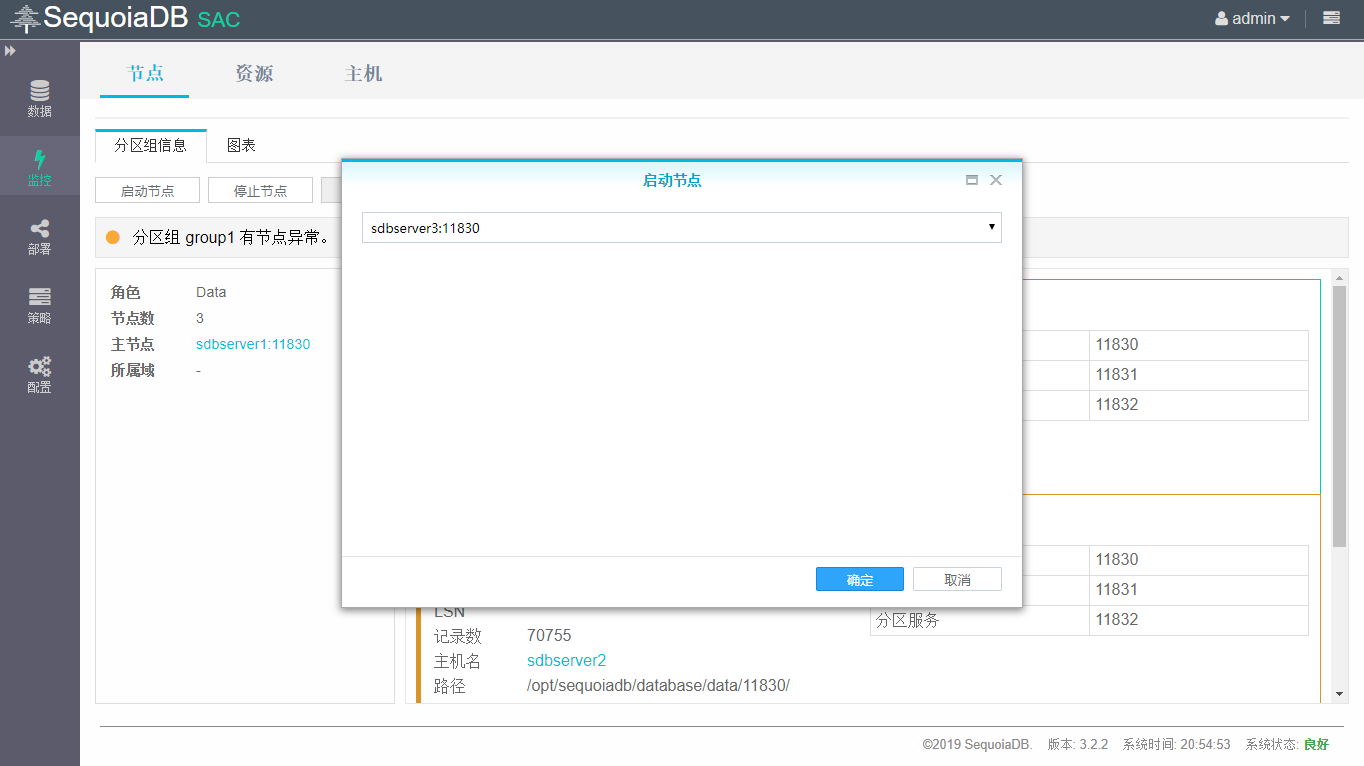Viewport: 1364px width, 766px height.
Task: Click the 系统时间 20:54:53 text
Action: coord(1176,745)
